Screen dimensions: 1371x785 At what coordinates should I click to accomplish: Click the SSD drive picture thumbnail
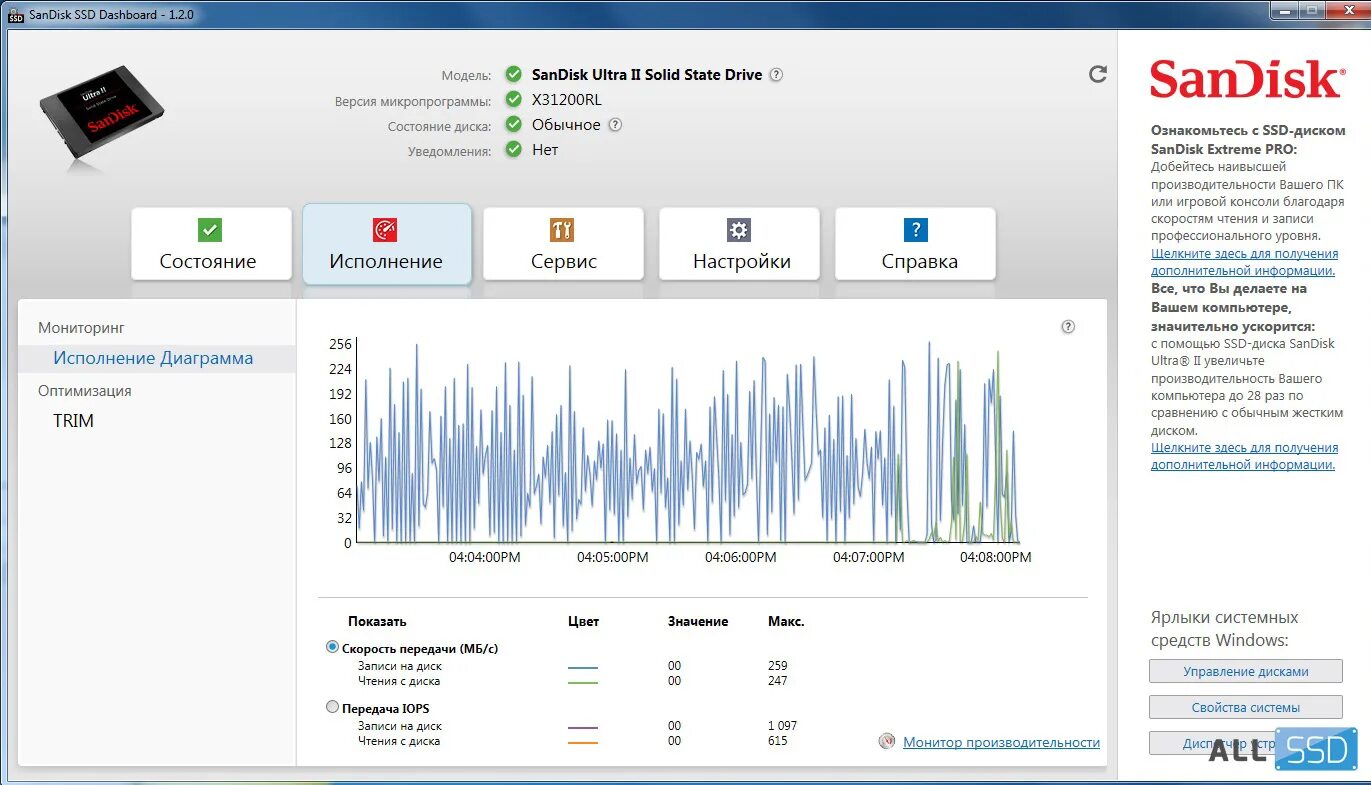[x=101, y=116]
